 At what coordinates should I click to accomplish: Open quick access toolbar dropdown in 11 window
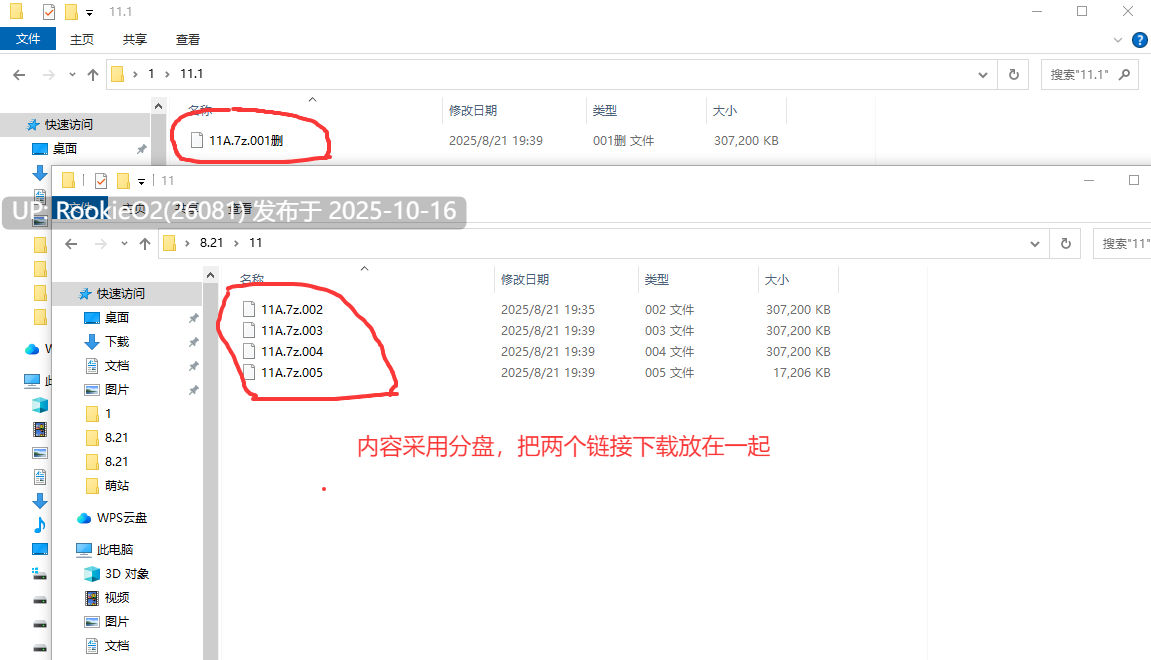(142, 181)
